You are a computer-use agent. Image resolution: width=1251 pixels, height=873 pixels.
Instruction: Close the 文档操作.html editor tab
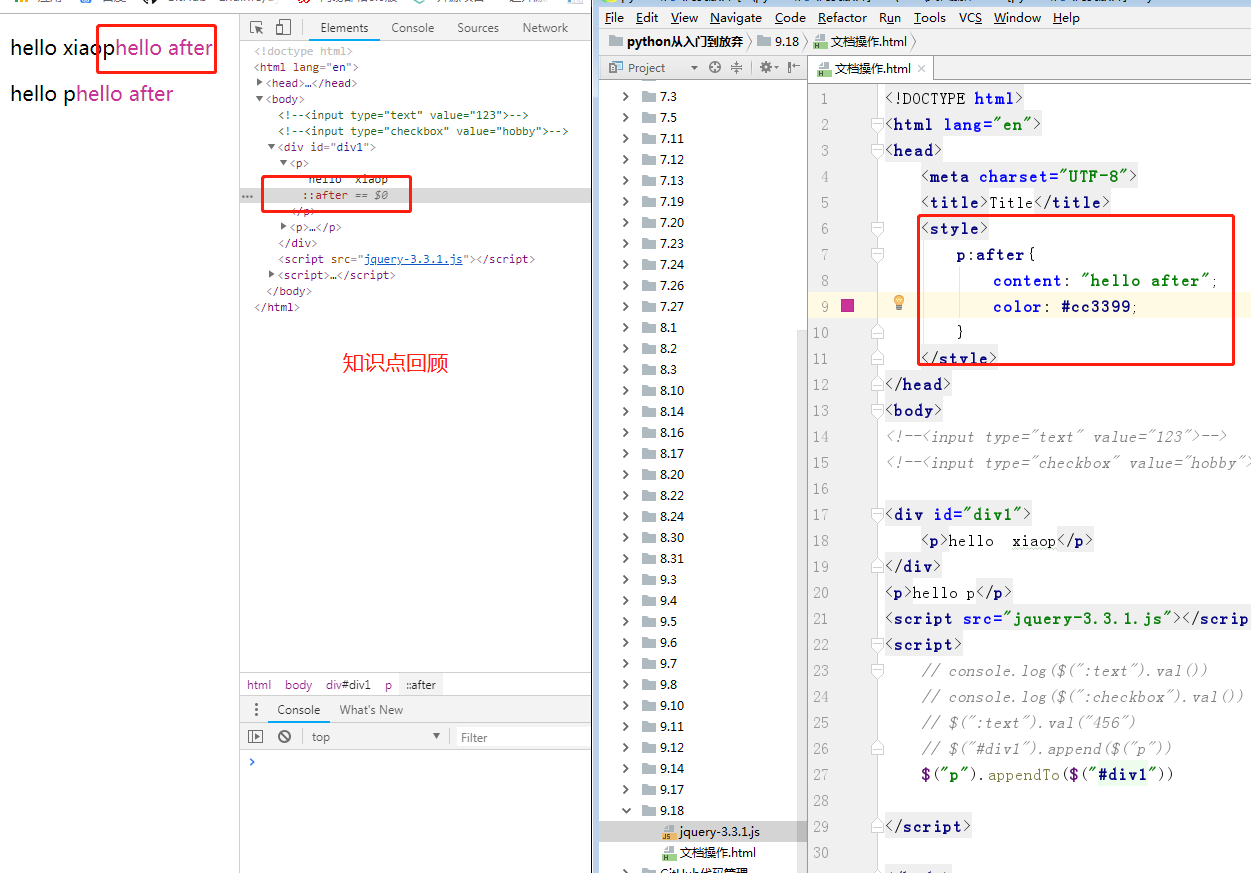point(922,69)
